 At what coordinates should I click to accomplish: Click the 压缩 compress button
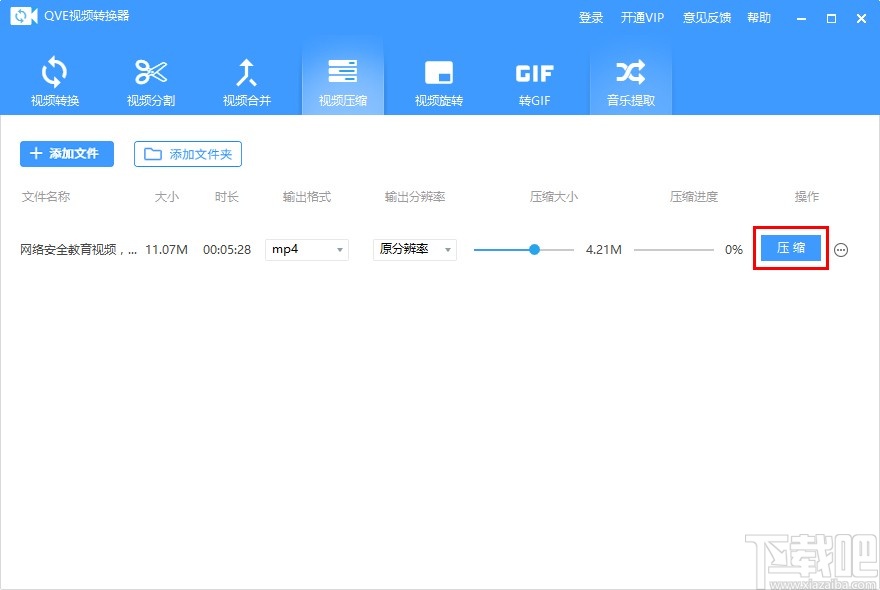click(791, 248)
